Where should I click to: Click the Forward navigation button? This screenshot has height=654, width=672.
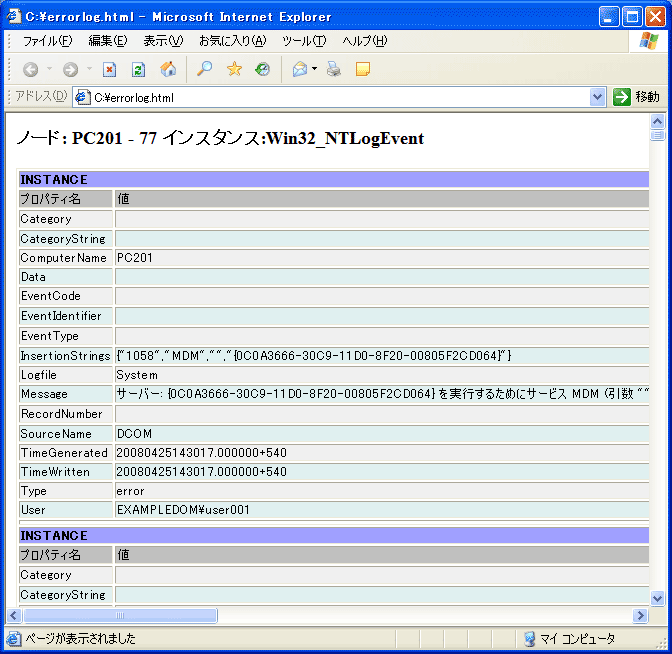pos(70,70)
